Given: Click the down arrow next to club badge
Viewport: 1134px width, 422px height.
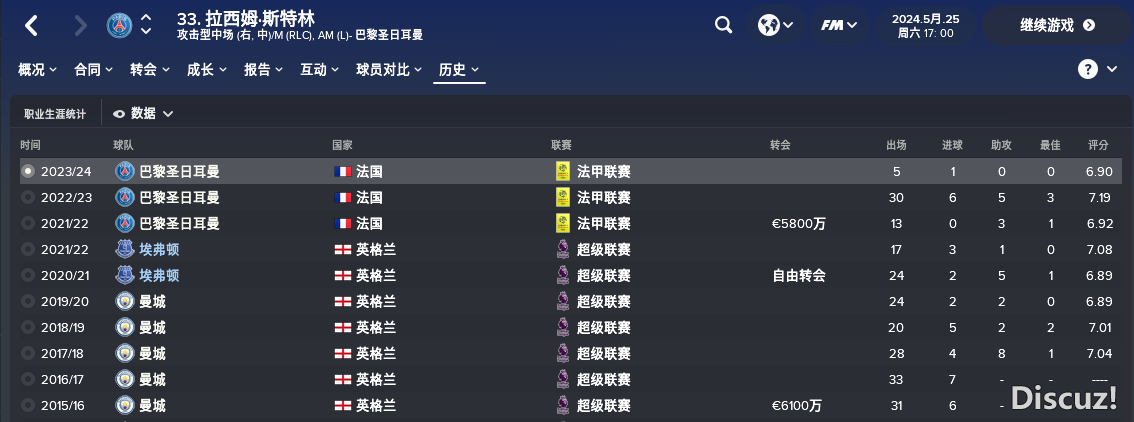Looking at the screenshot, I should [x=146, y=32].
